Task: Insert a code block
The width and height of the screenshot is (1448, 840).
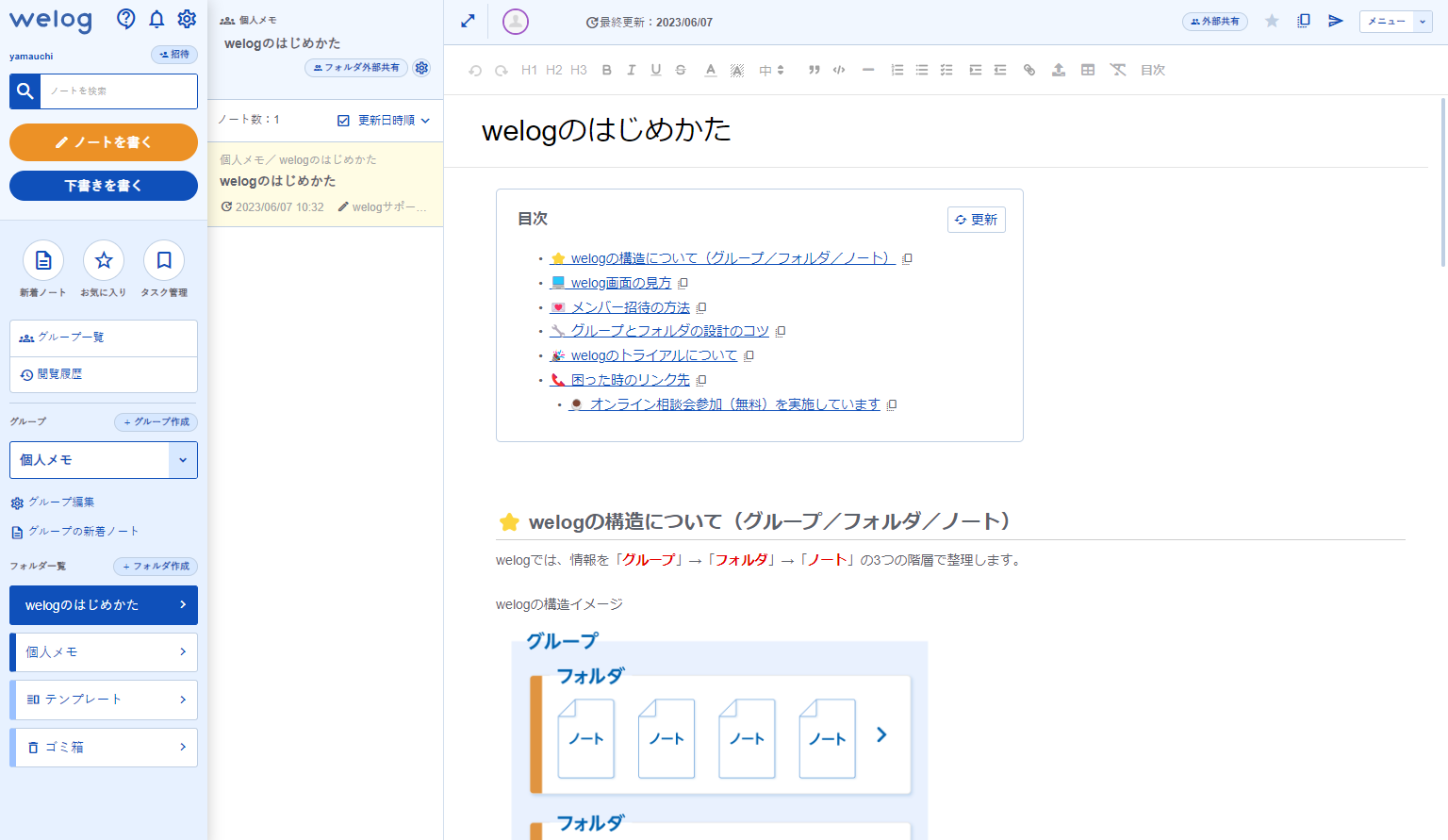Action: [839, 70]
